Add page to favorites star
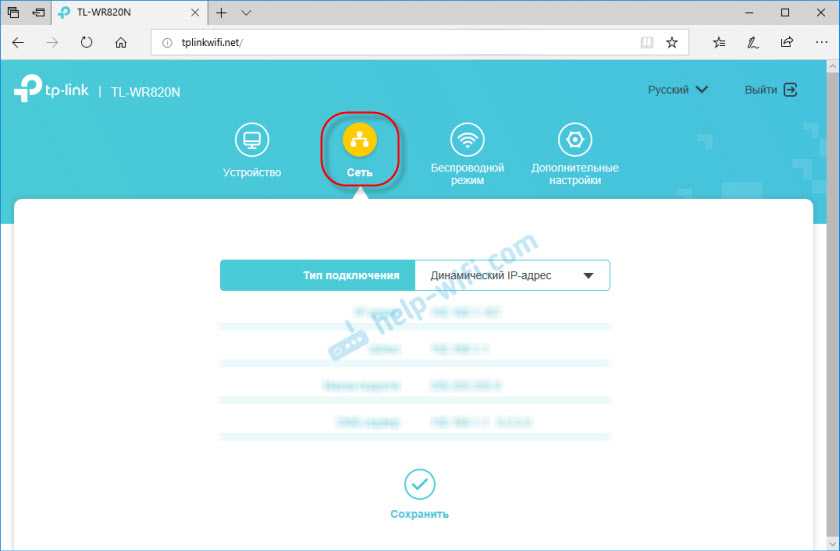840x551 pixels. tap(672, 42)
